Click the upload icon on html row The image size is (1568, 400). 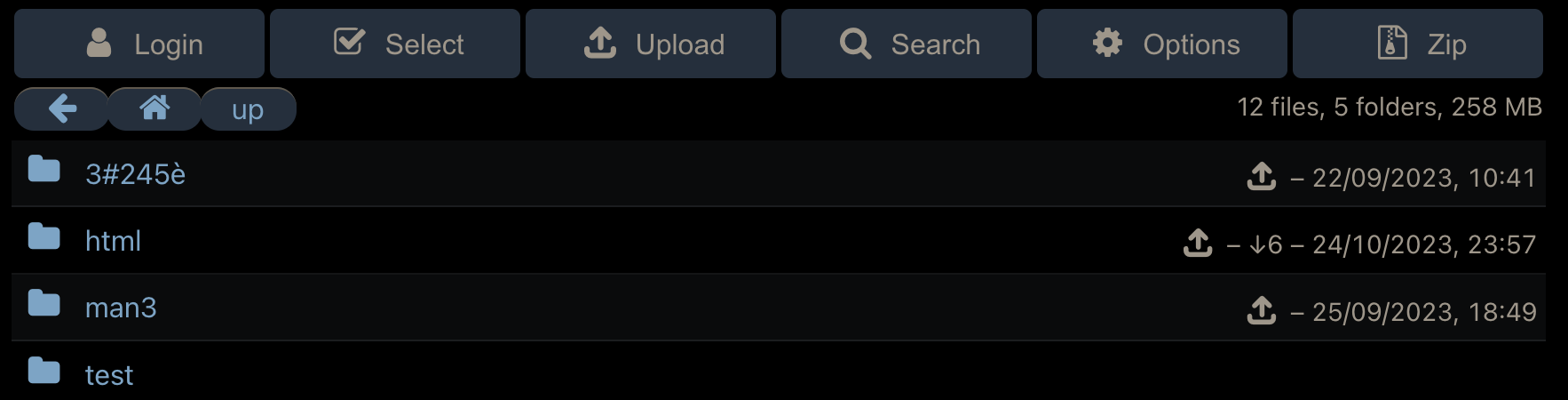tap(1198, 243)
